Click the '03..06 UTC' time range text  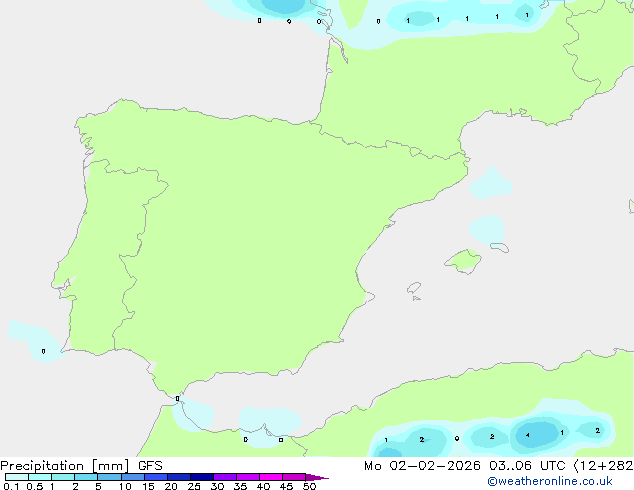pos(527,466)
